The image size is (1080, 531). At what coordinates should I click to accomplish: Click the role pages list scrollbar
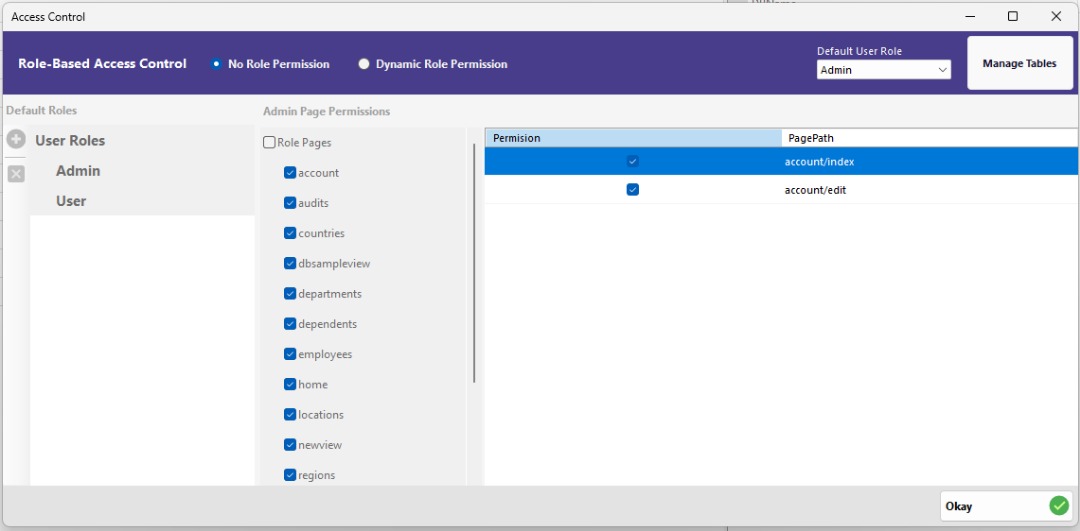tap(474, 263)
